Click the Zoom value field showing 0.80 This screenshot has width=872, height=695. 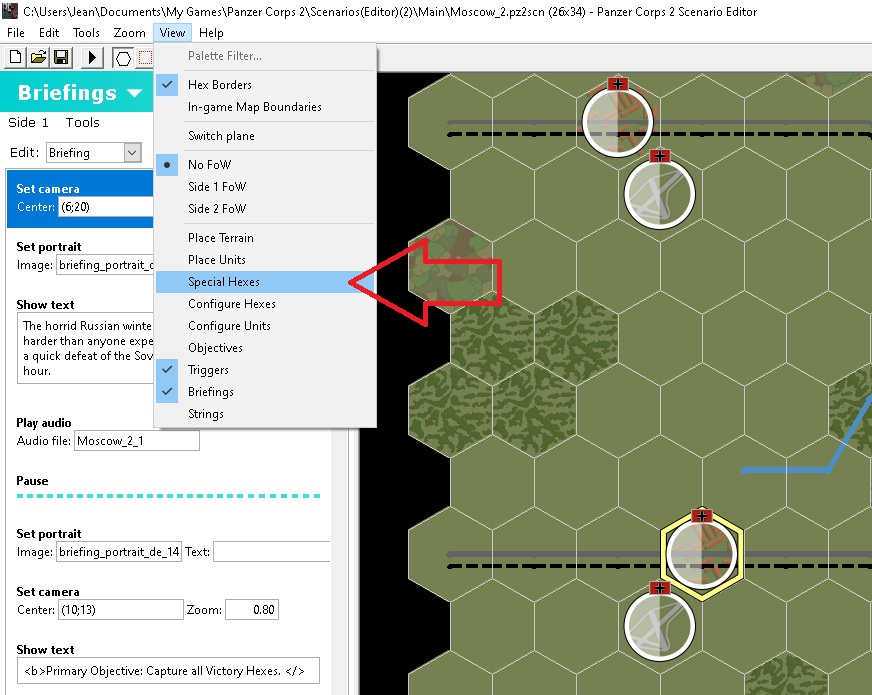pyautogui.click(x=251, y=610)
